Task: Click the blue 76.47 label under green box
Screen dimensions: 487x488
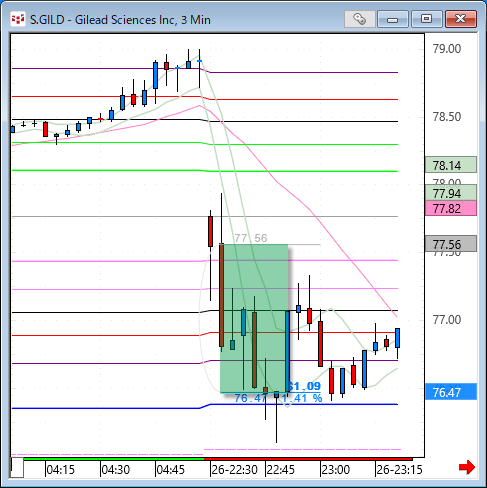Action: coord(251,398)
